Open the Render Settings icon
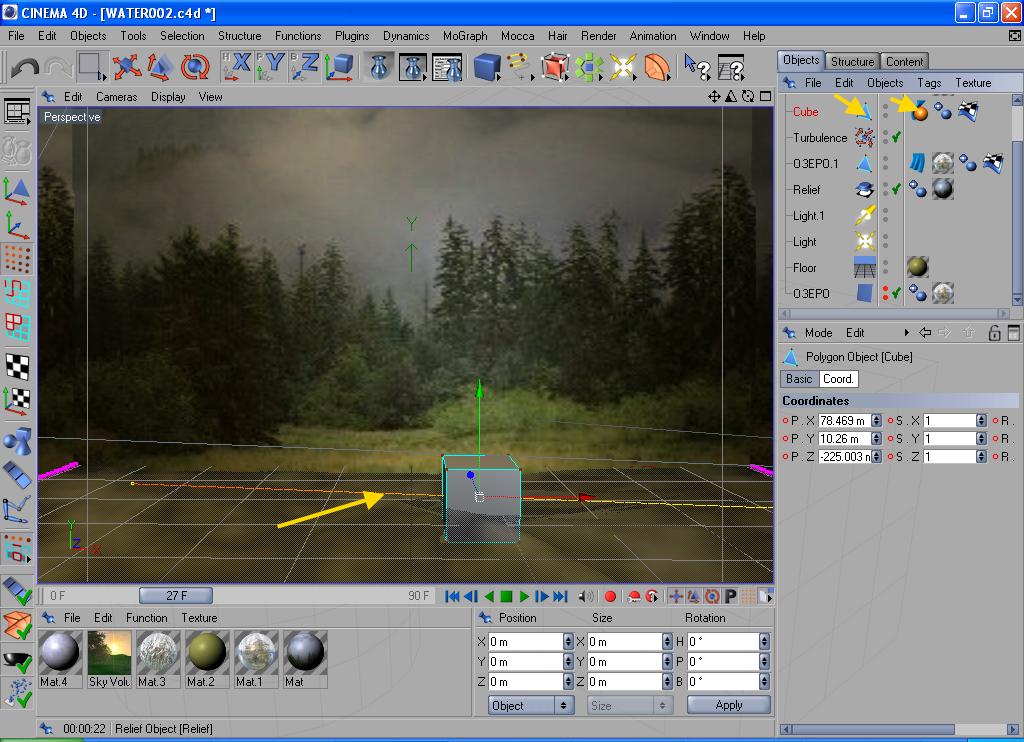 click(447, 67)
